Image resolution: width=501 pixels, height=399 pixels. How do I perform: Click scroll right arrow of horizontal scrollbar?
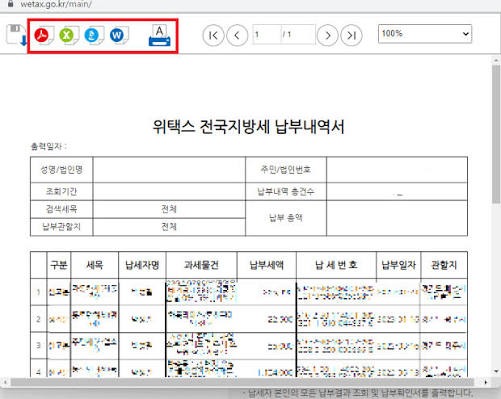point(485,382)
